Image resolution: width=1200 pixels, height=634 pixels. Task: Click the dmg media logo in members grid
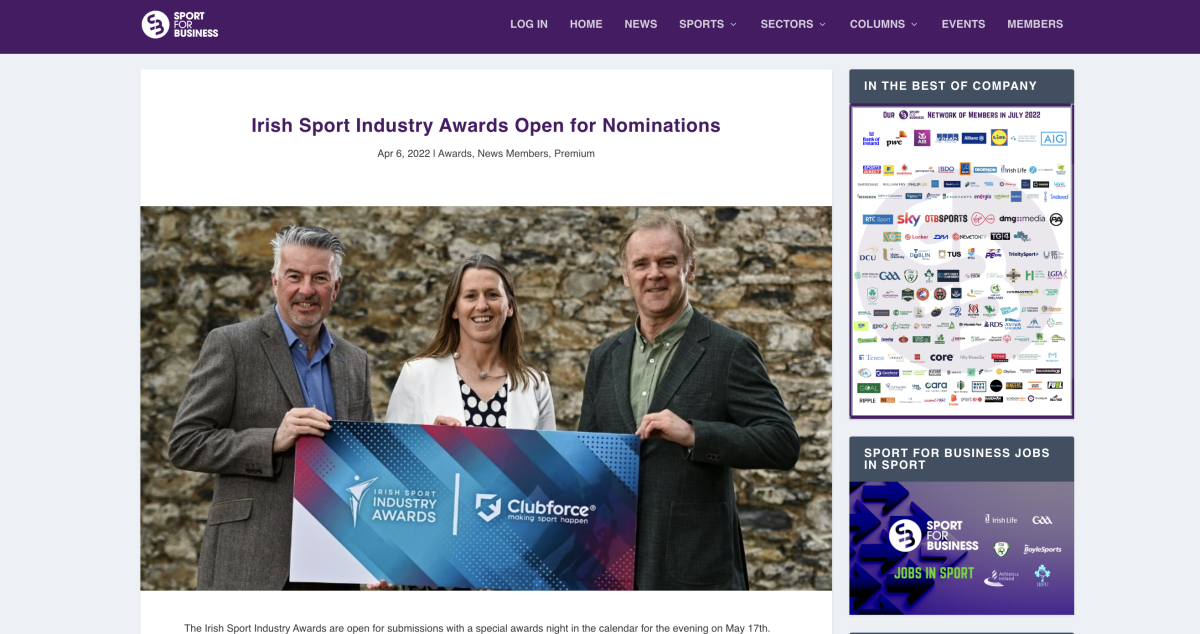pyautogui.click(x=1021, y=219)
